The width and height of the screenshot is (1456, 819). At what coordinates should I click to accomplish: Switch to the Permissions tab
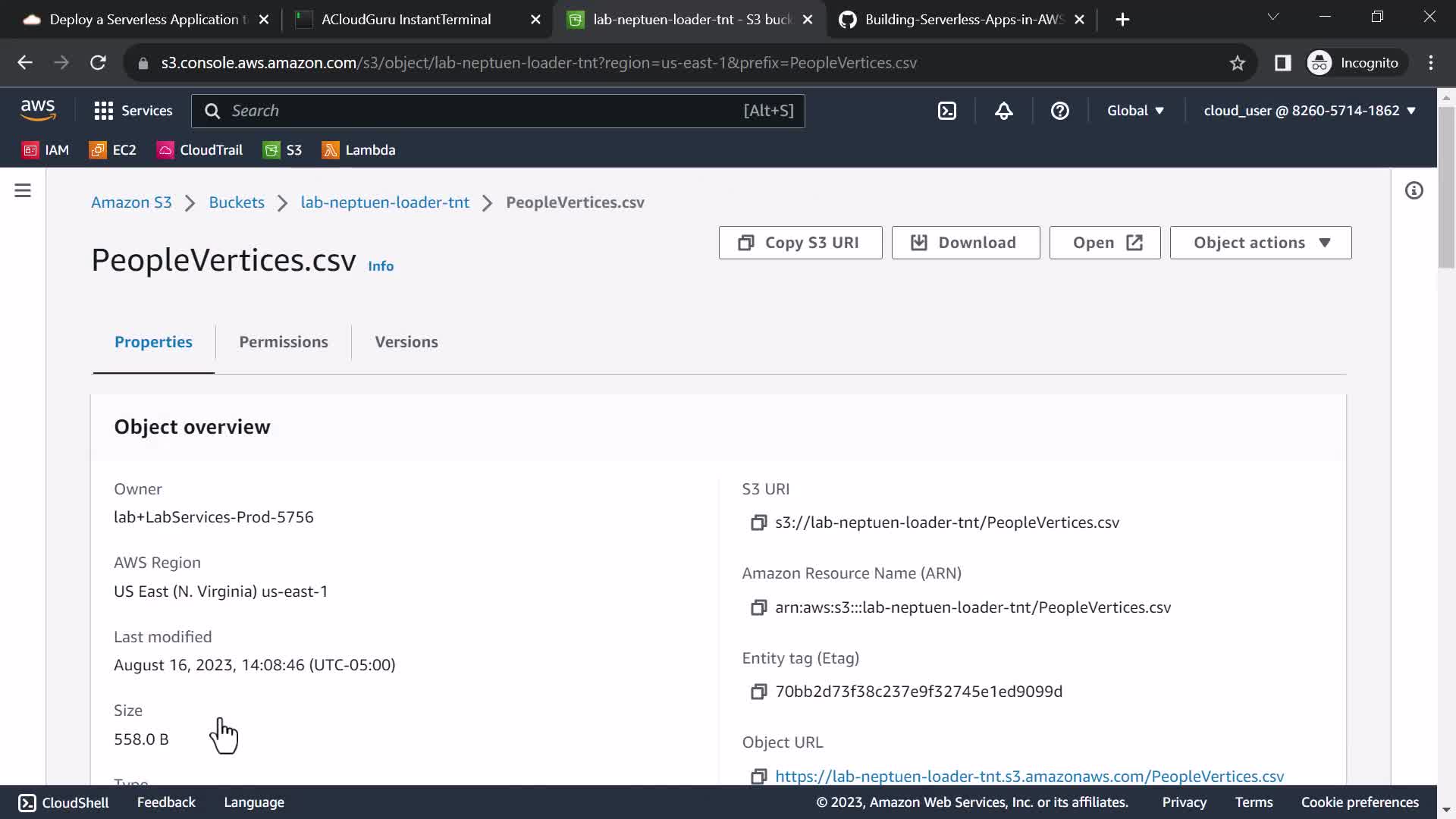284,342
